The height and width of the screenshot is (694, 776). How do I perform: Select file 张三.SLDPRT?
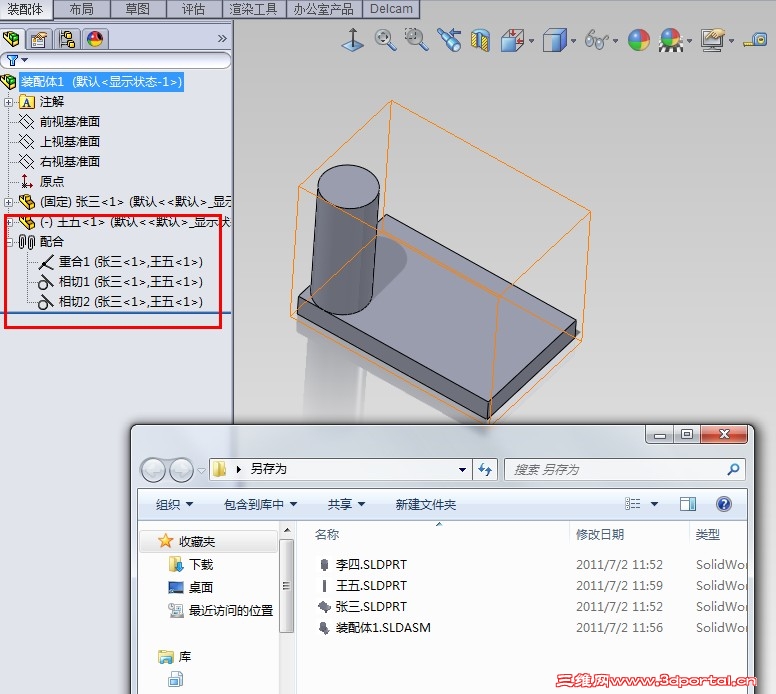(371, 606)
